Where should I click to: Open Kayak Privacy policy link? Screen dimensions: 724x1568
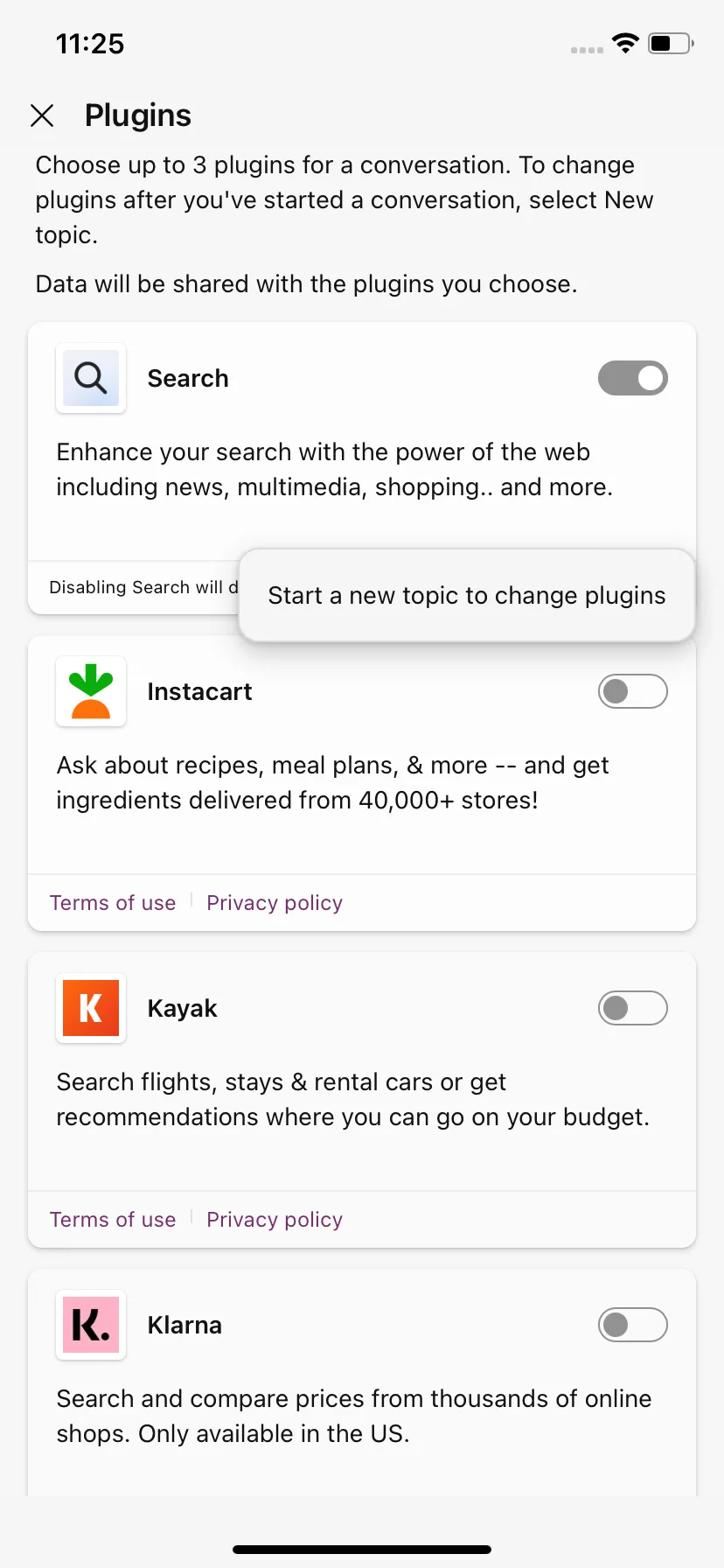point(275,1220)
